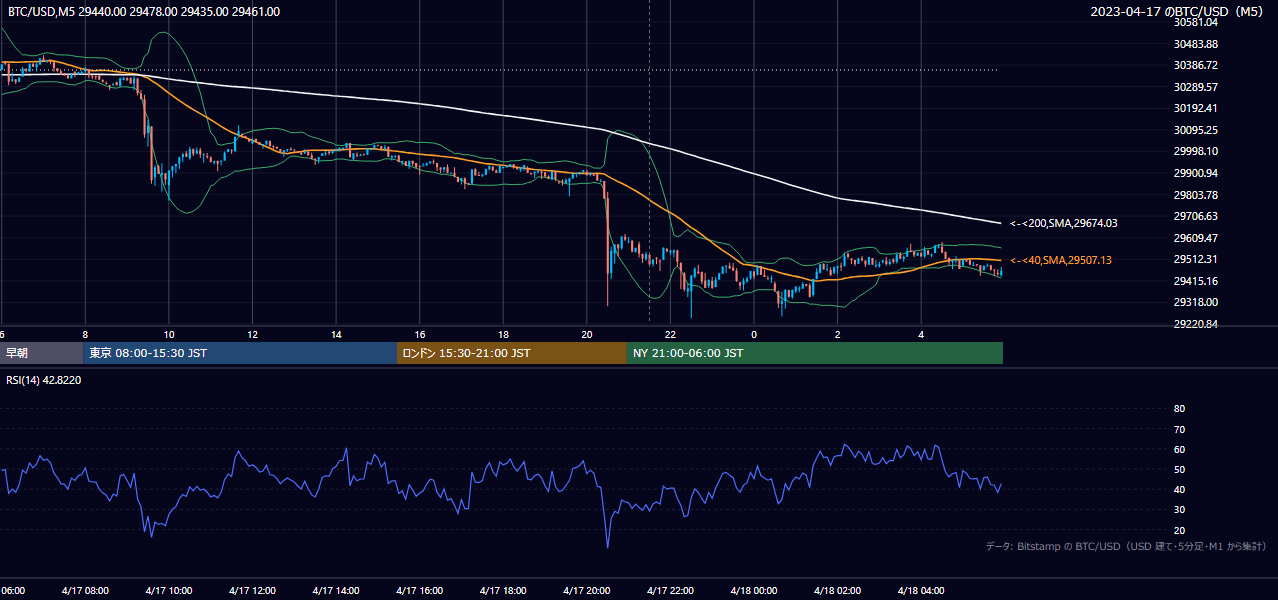Screen dimensions: 1278x600
Task: Click price axis value 30581.04
Action: coord(1195,22)
